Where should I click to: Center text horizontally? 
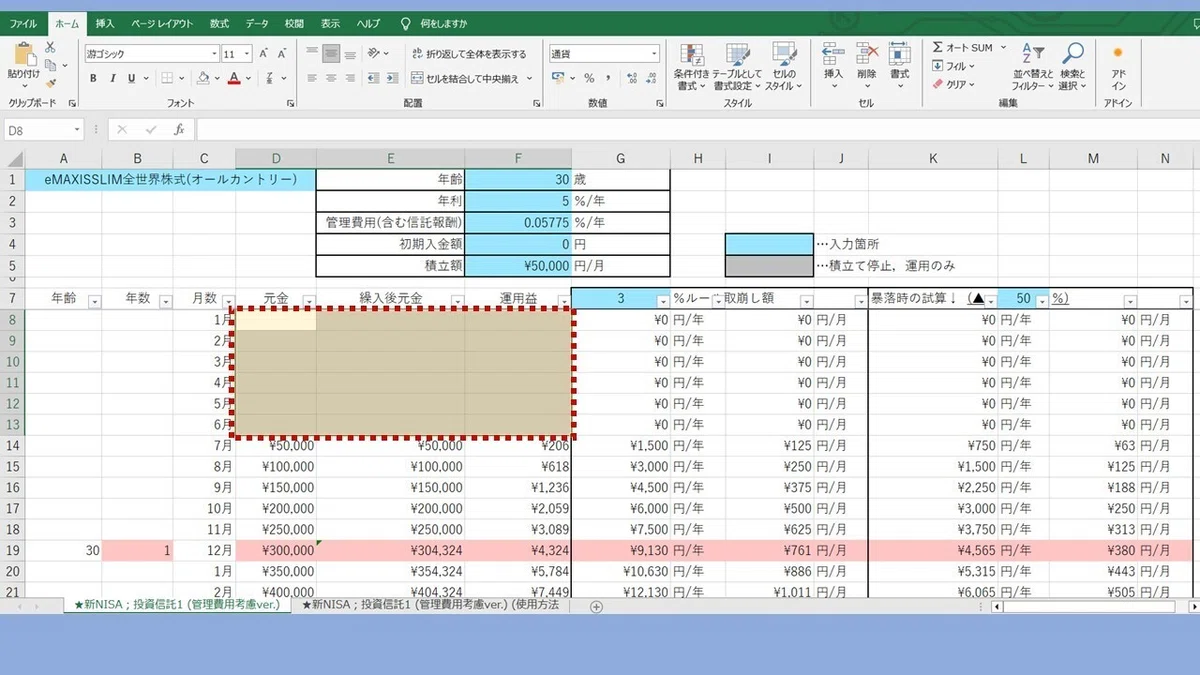click(x=331, y=78)
